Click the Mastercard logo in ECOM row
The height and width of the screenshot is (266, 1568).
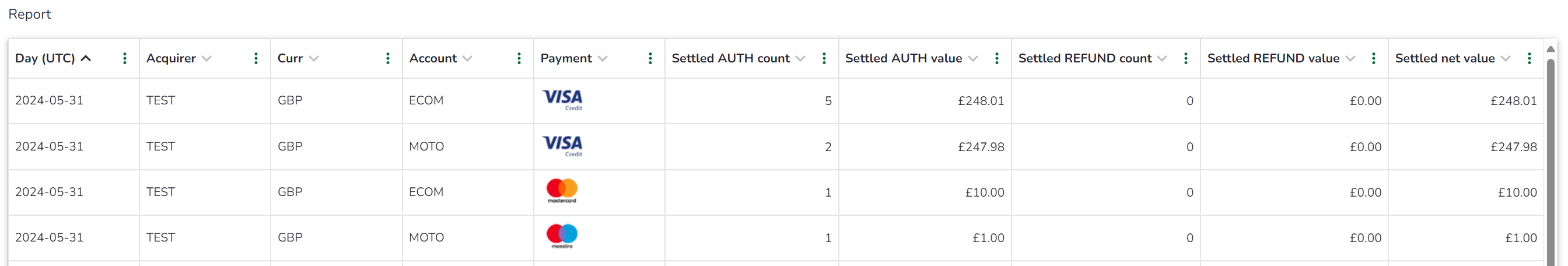tap(562, 191)
